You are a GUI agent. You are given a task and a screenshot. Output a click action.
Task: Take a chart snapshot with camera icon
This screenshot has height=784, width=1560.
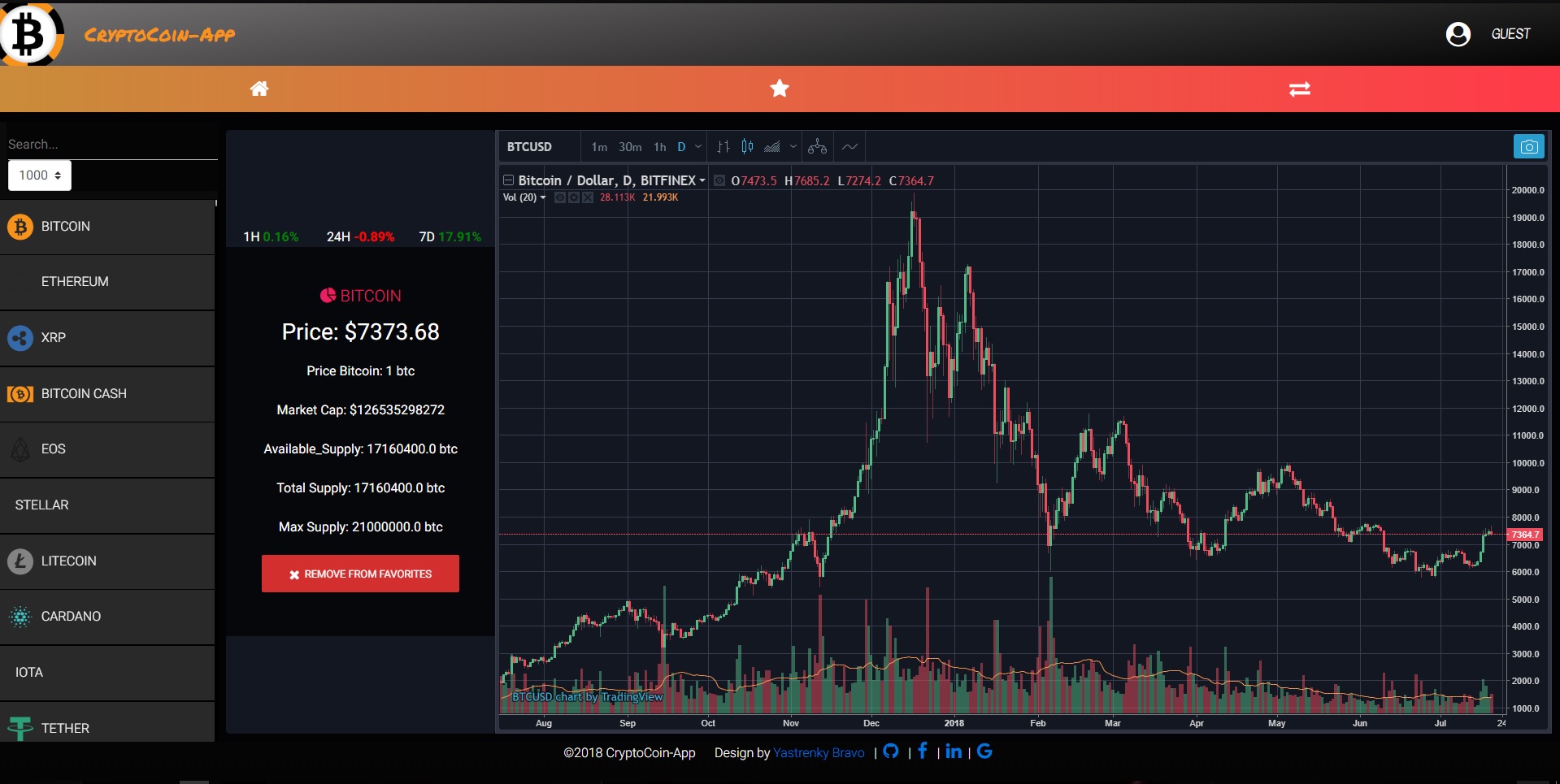(x=1528, y=147)
